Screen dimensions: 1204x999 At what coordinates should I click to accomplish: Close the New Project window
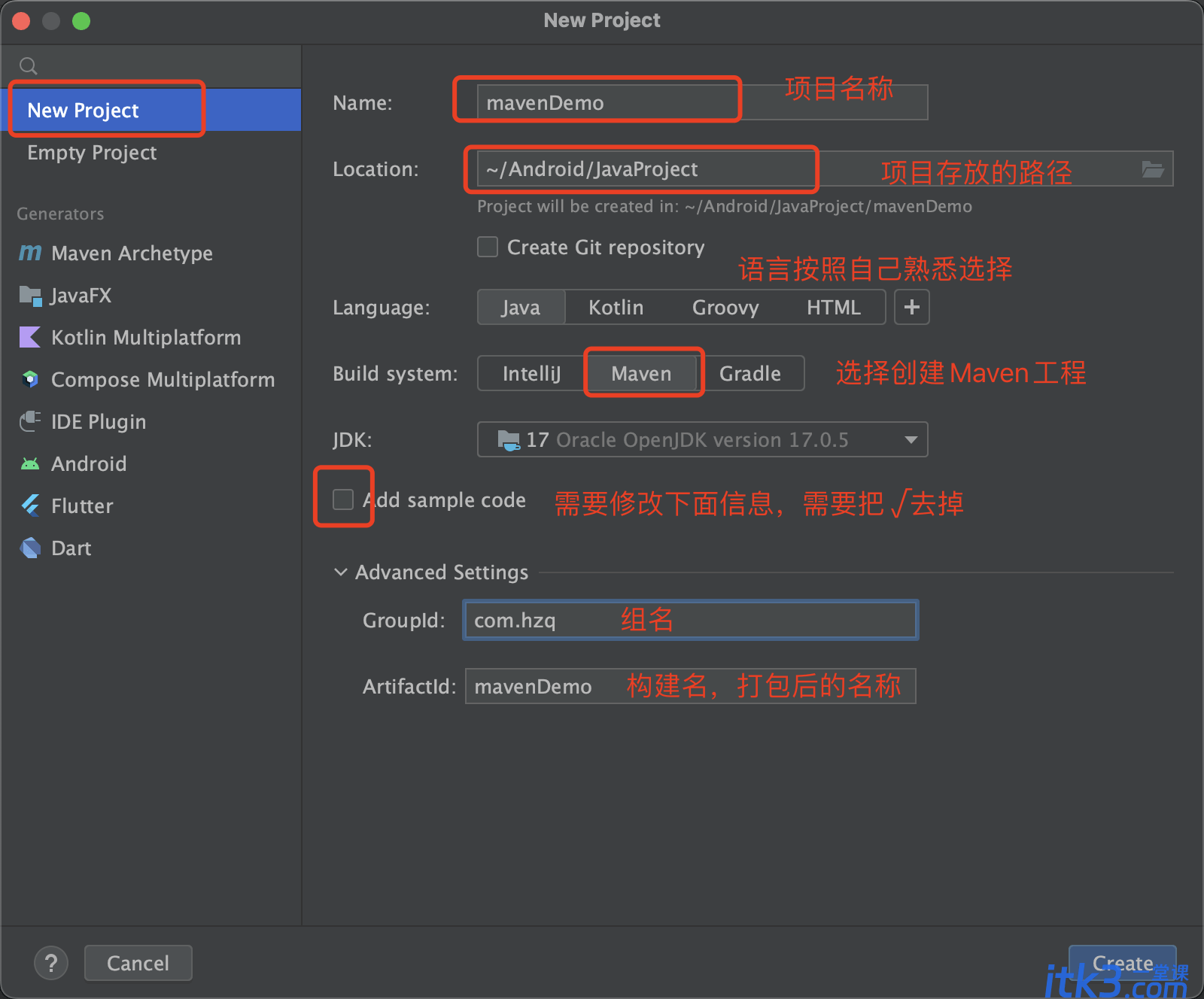[21, 21]
